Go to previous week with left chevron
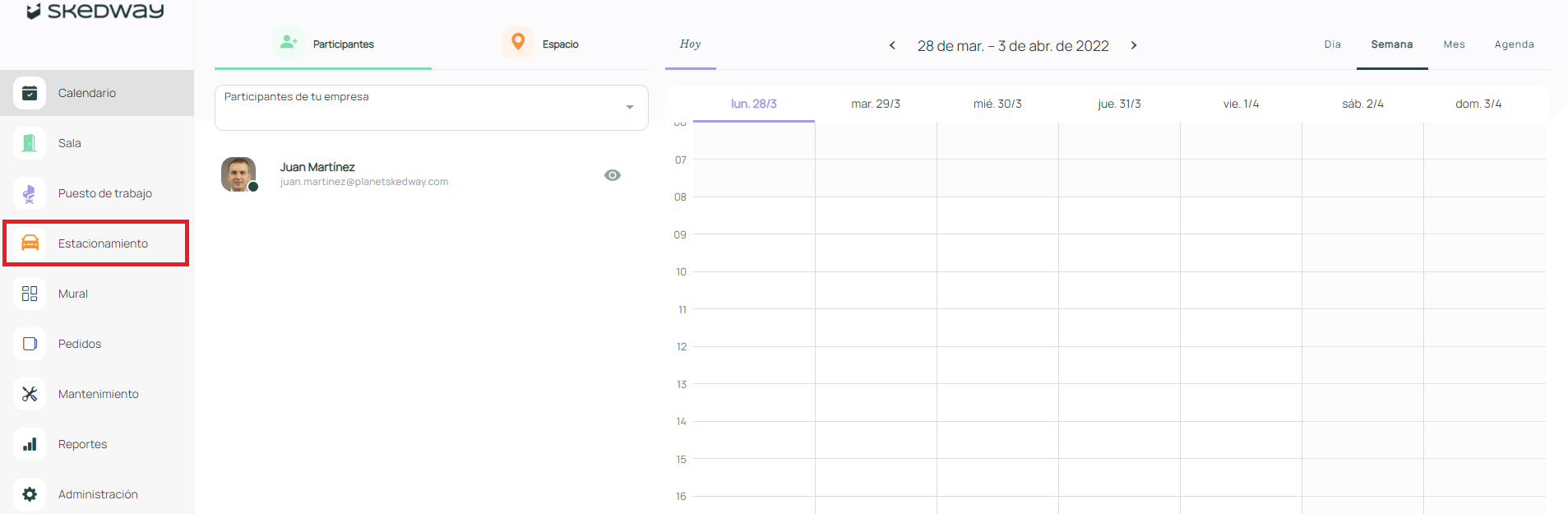The width and height of the screenshot is (1568, 514). (x=892, y=45)
